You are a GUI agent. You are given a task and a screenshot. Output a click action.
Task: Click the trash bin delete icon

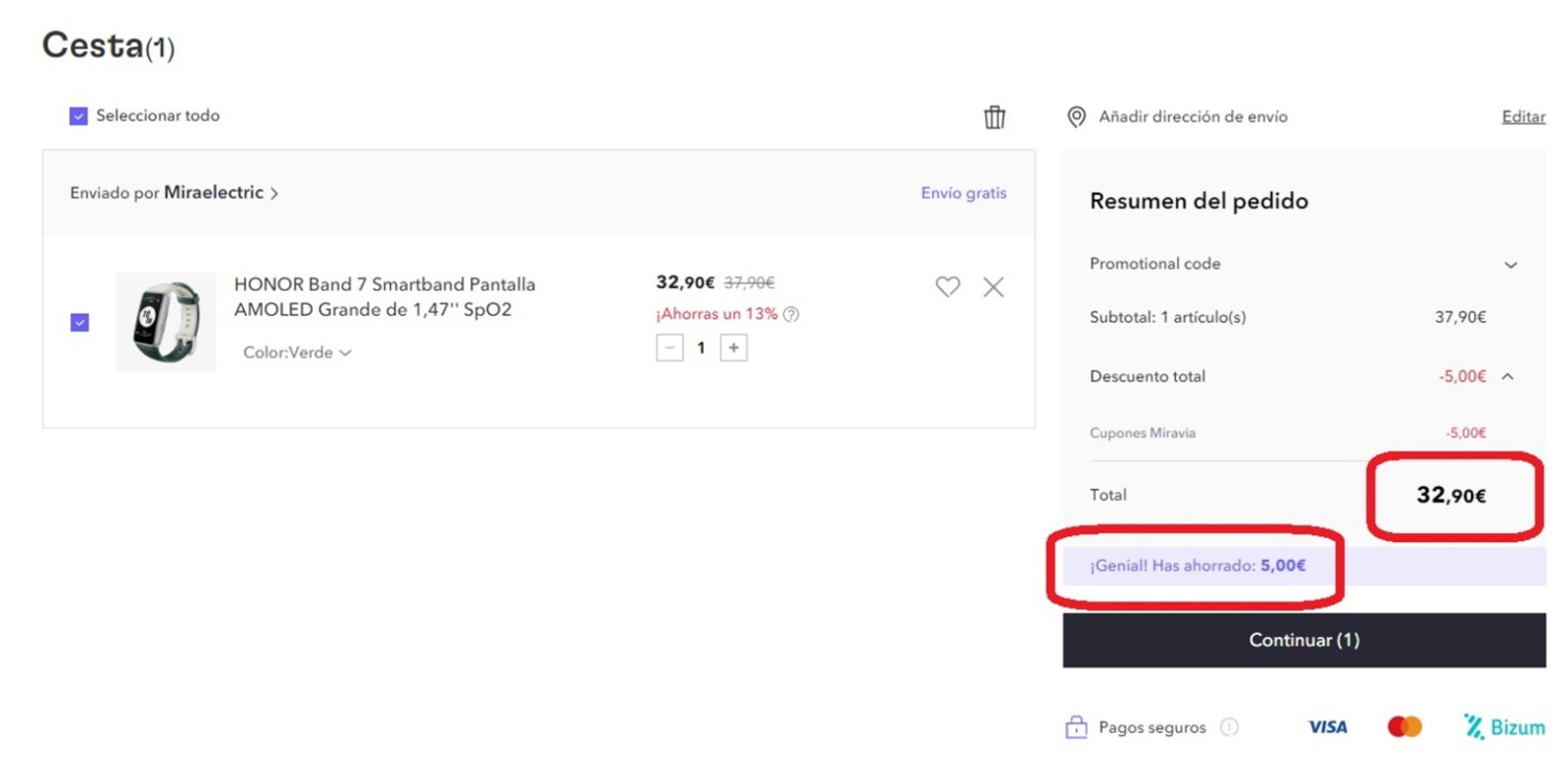[x=995, y=117]
